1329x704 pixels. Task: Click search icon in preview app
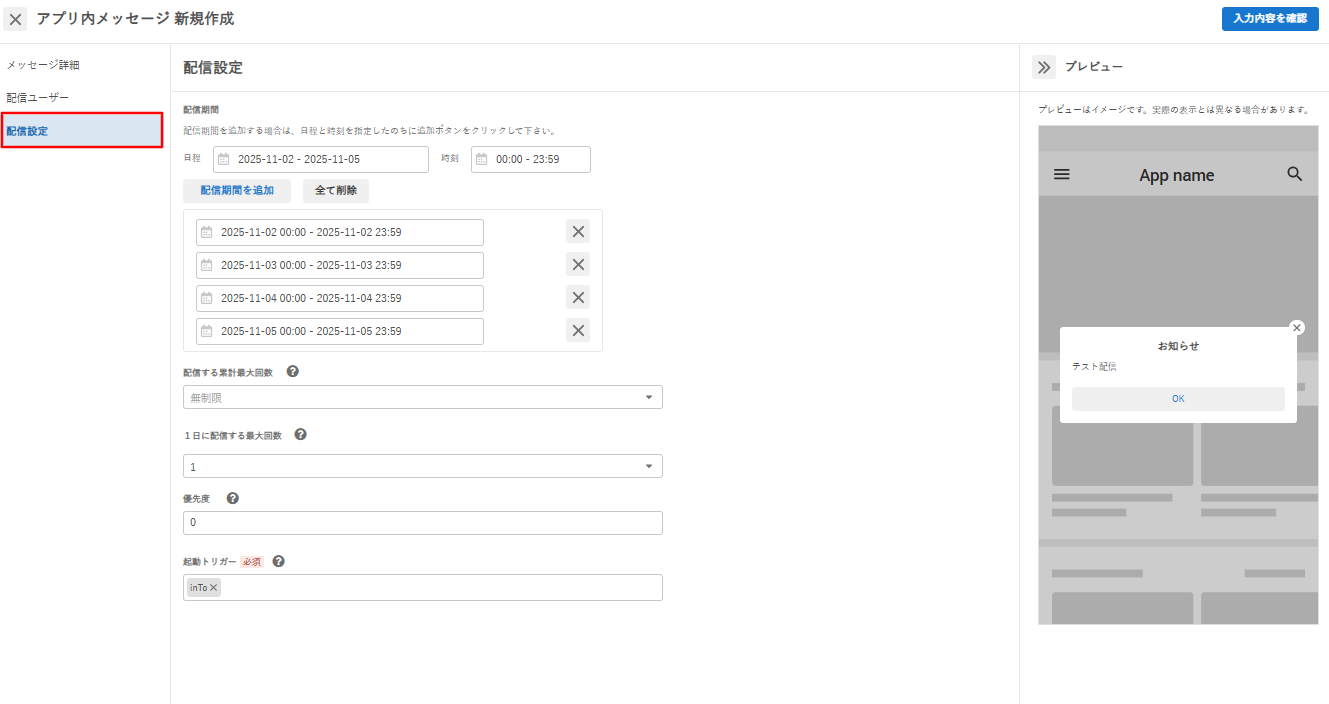click(1295, 174)
